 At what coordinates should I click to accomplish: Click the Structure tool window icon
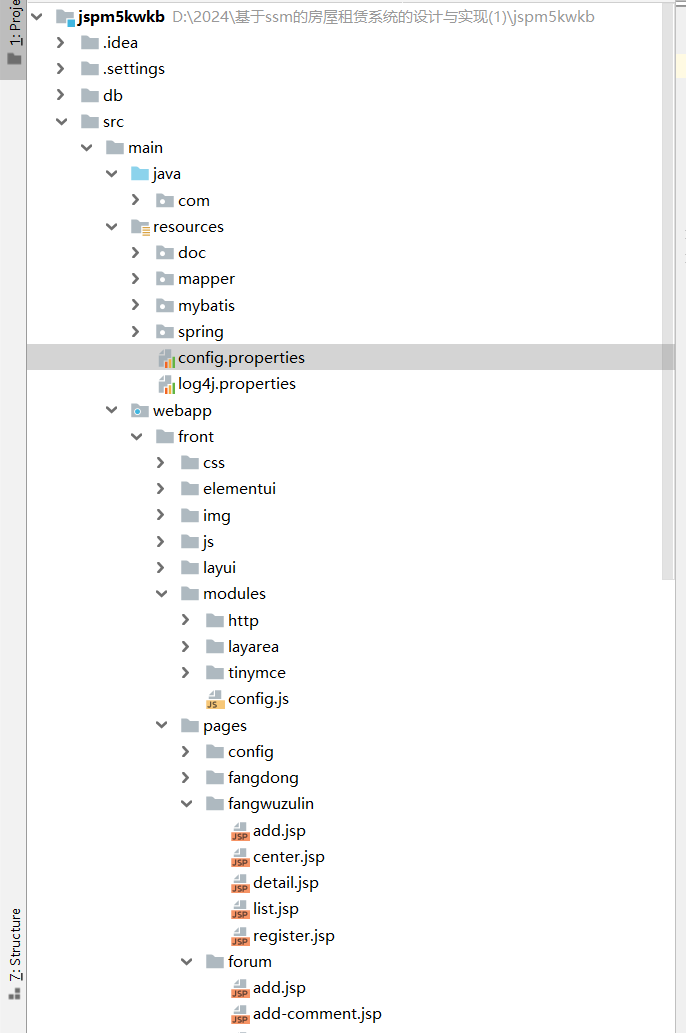[15, 994]
